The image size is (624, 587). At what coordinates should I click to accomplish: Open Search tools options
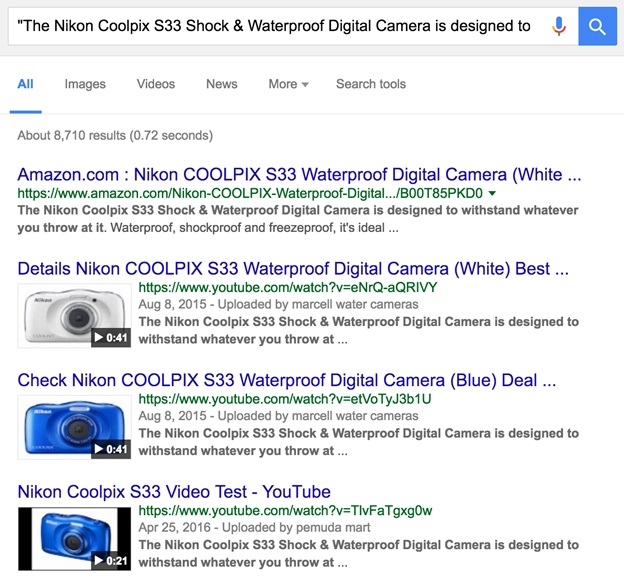coord(371,84)
